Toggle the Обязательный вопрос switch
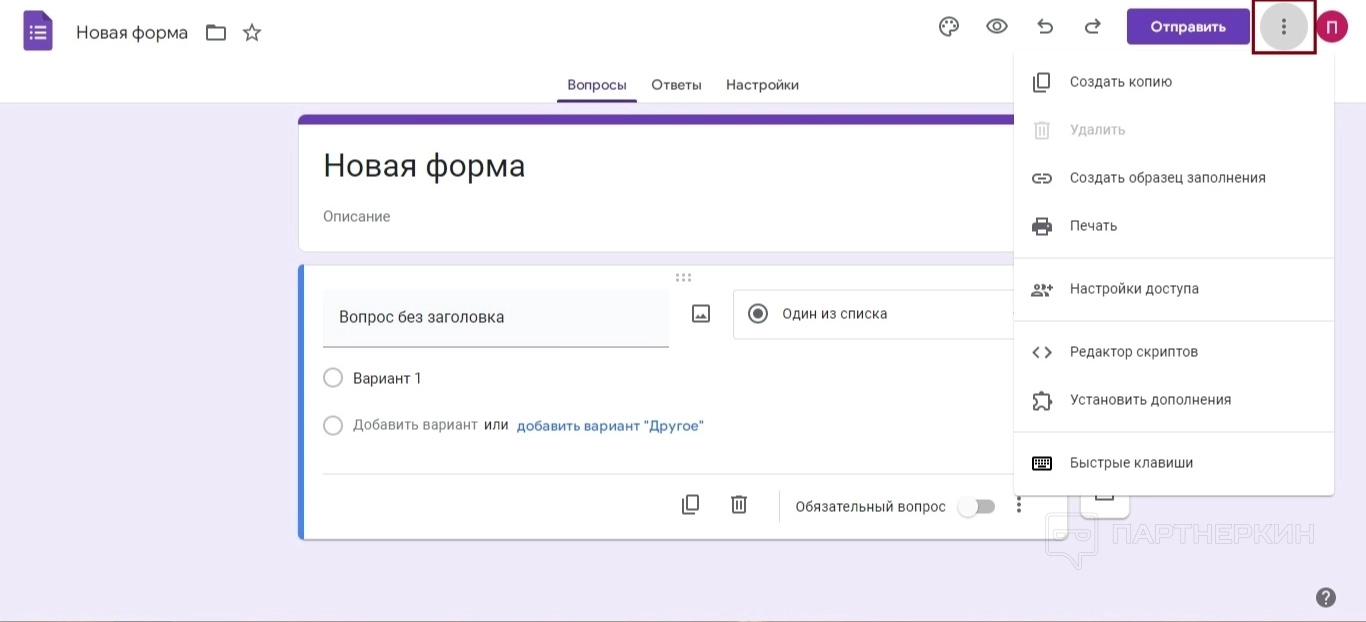Image resolution: width=1366 pixels, height=622 pixels. pos(976,506)
